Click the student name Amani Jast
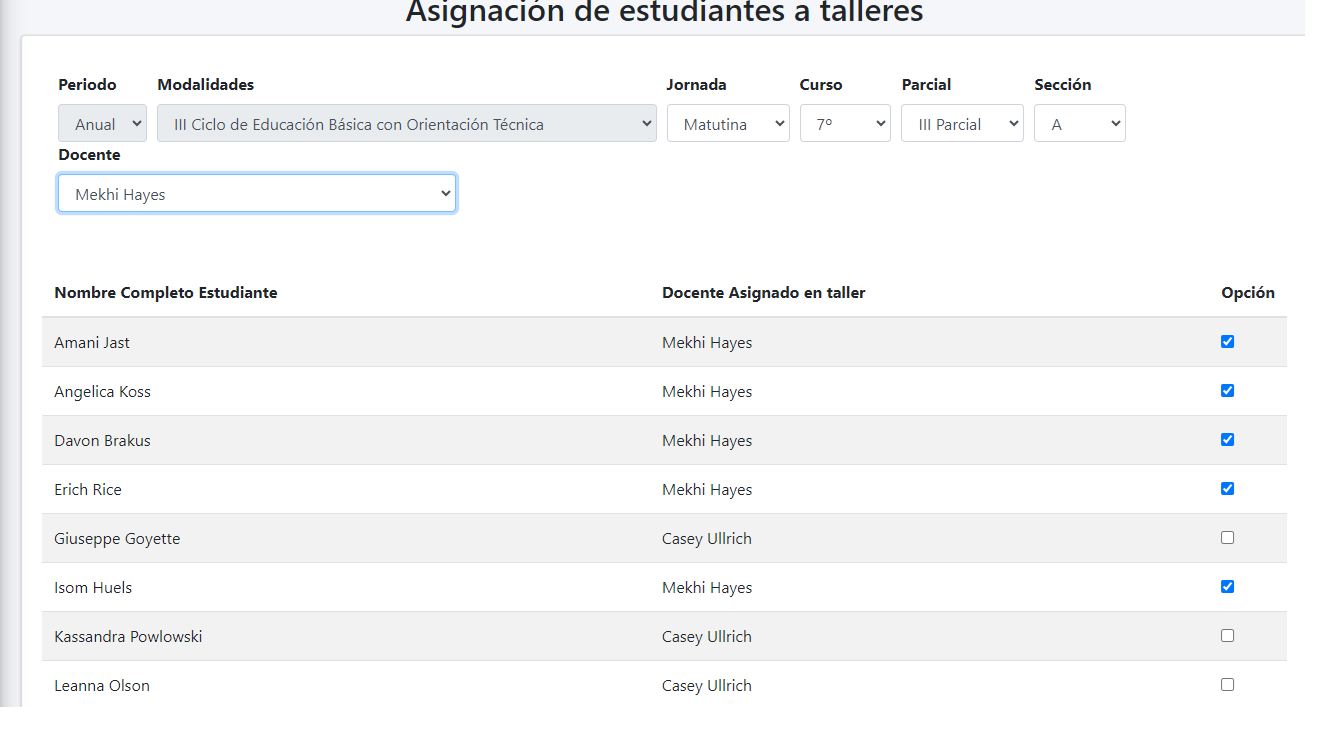 click(92, 343)
